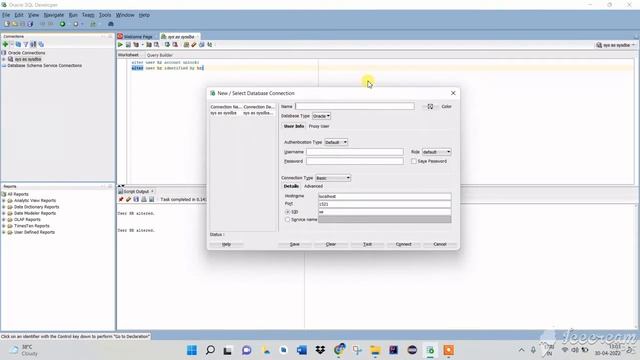Click the Test button
The height and width of the screenshot is (360, 640).
pos(367,244)
